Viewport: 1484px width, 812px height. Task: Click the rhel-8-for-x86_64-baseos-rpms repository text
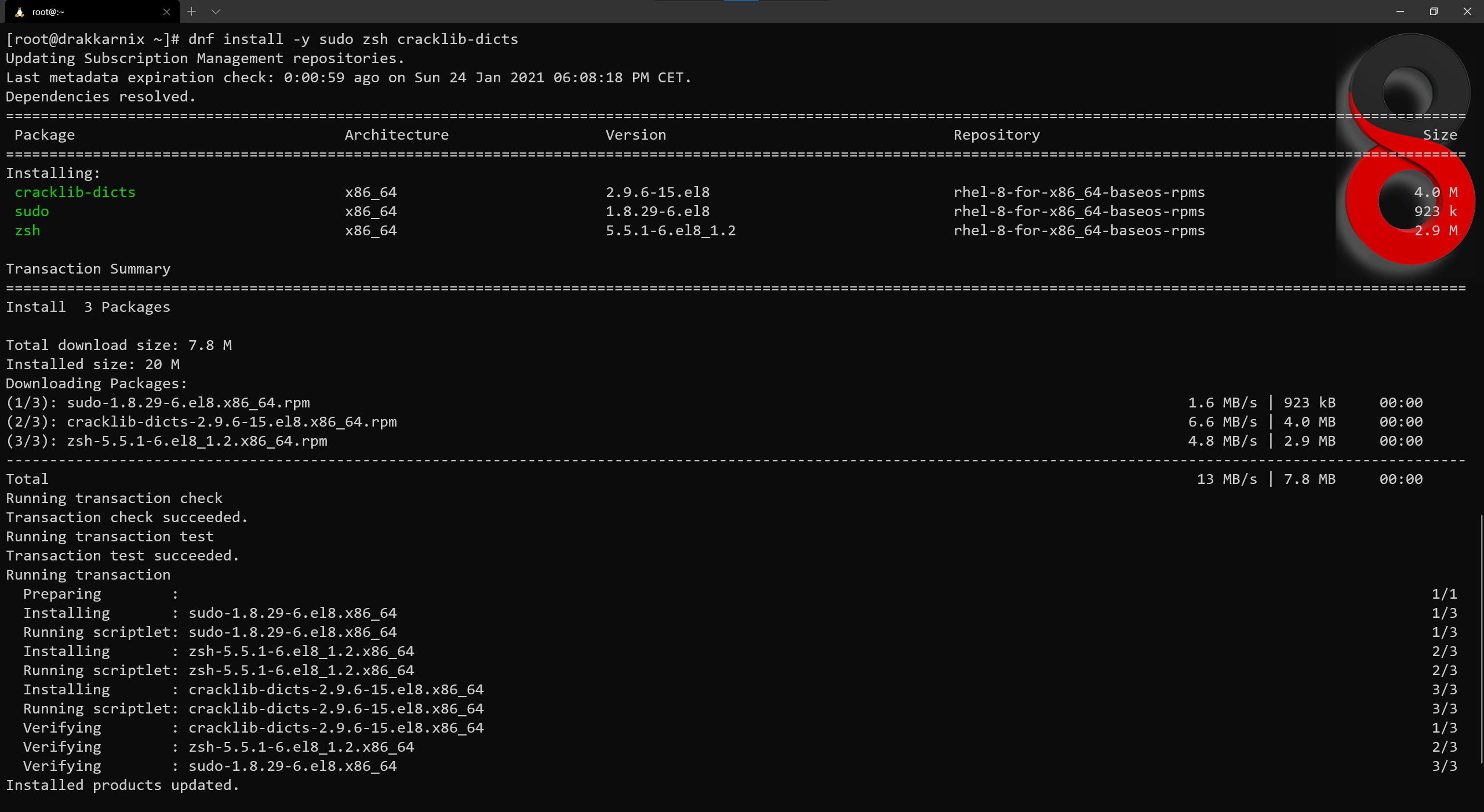1079,192
